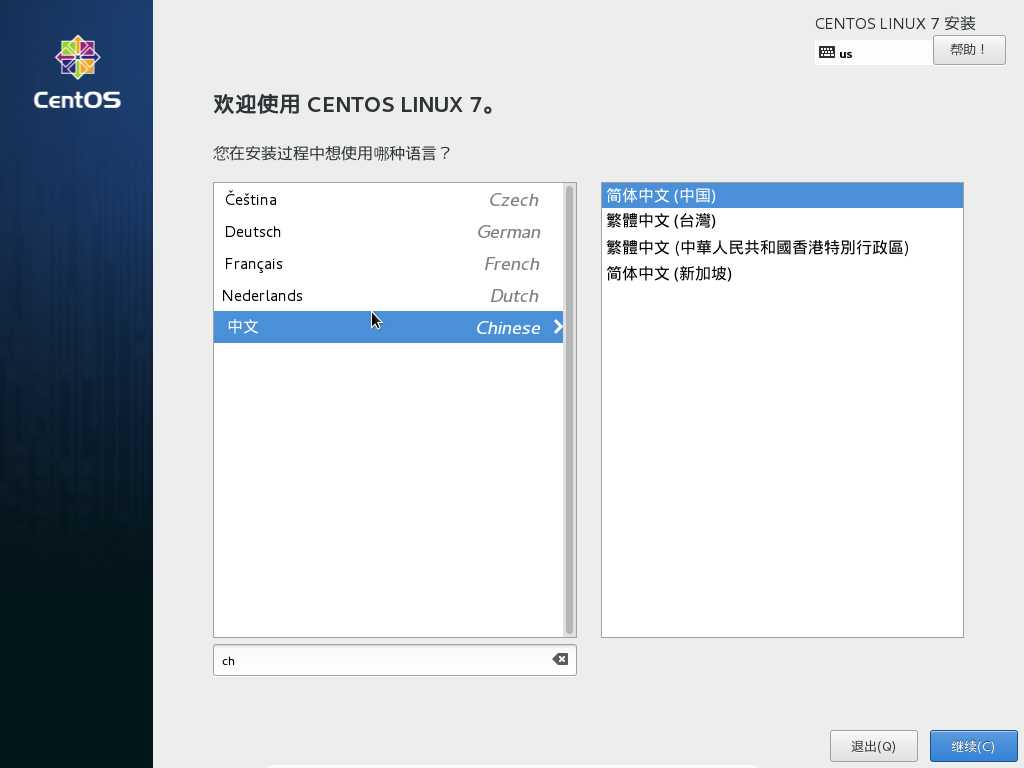This screenshot has width=1024, height=768.
Task: Click the 退出(Q) quit button
Action: (874, 746)
